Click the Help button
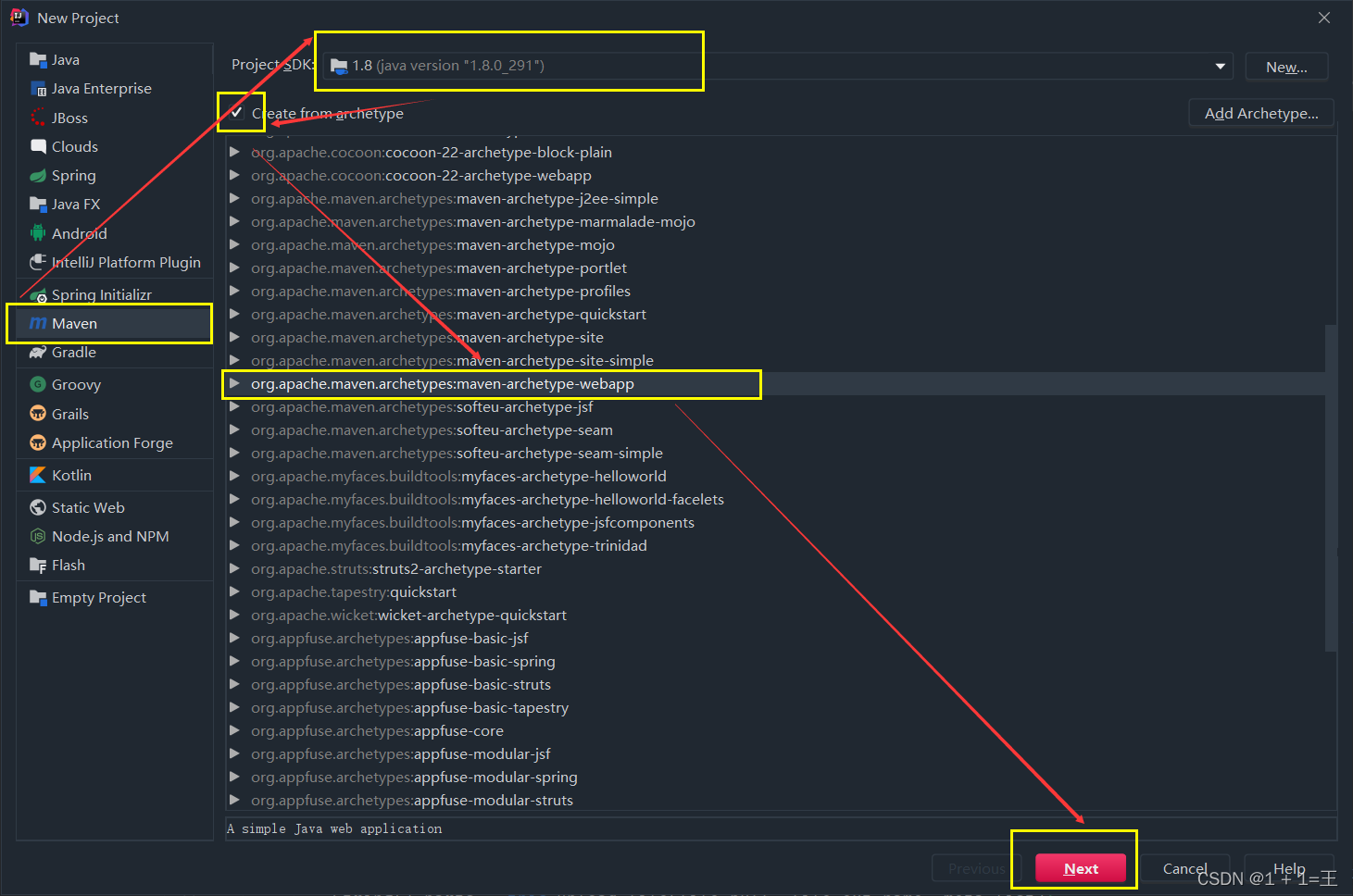 point(1289,868)
